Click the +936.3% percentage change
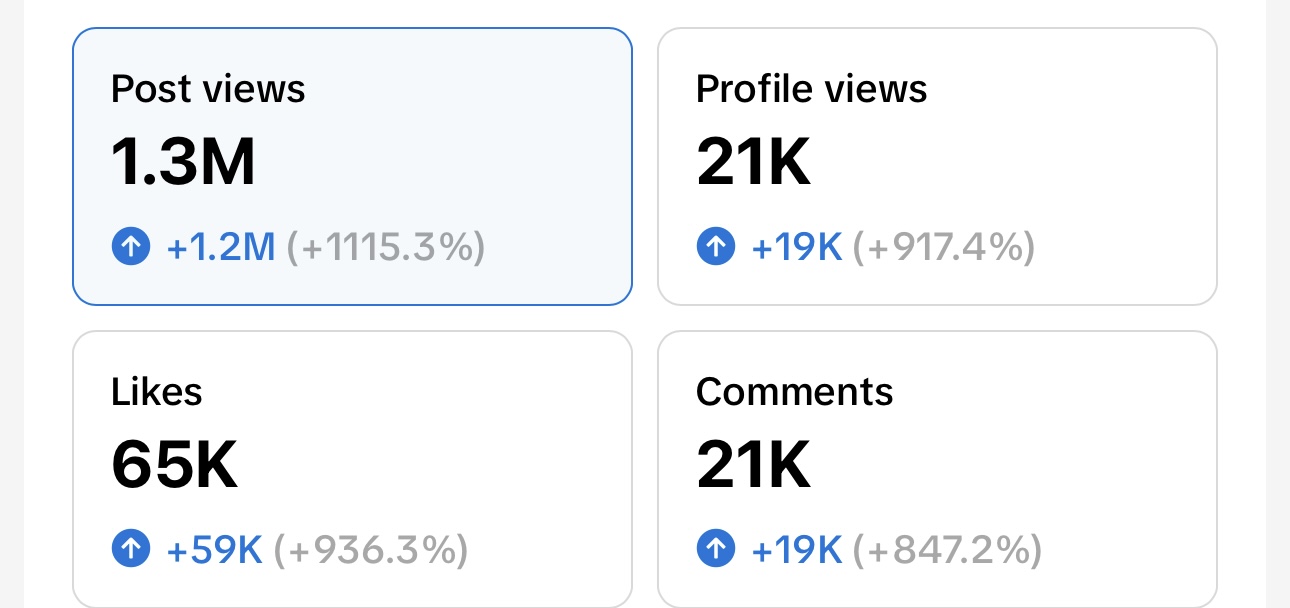 point(371,549)
